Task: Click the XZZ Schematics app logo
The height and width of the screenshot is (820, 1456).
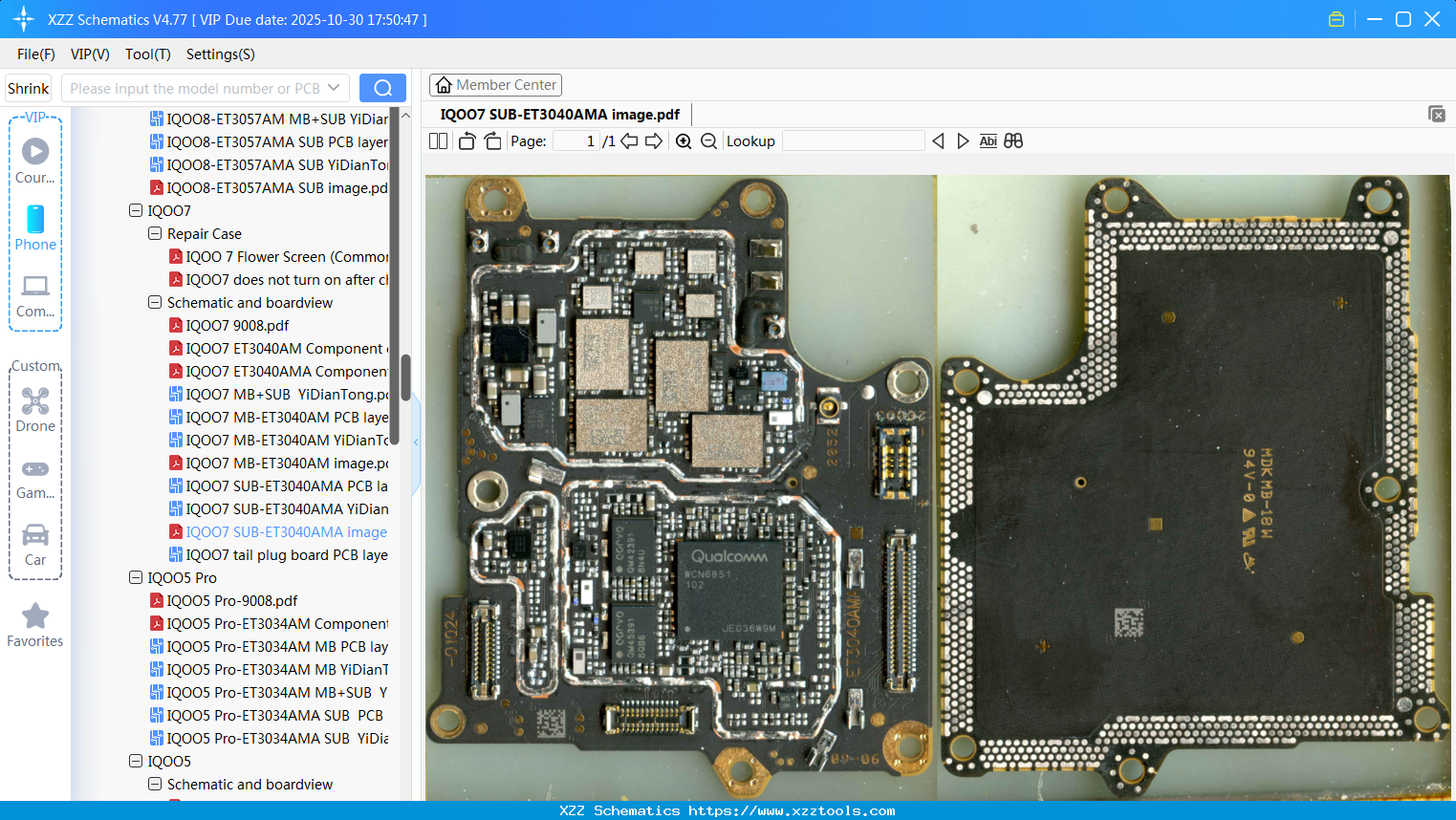Action: [24, 19]
